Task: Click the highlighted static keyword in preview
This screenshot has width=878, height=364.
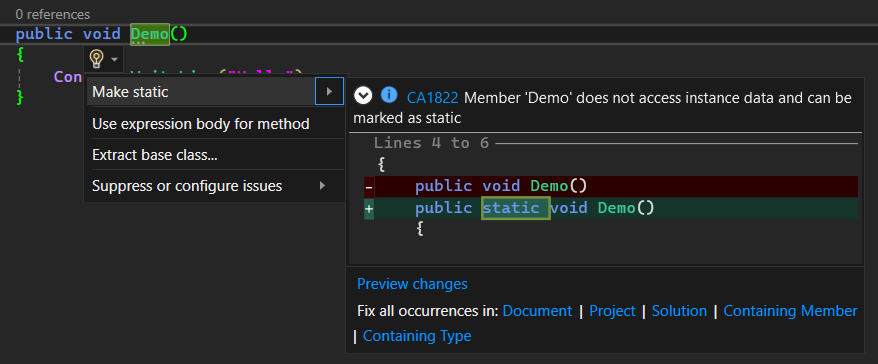Action: click(515, 208)
